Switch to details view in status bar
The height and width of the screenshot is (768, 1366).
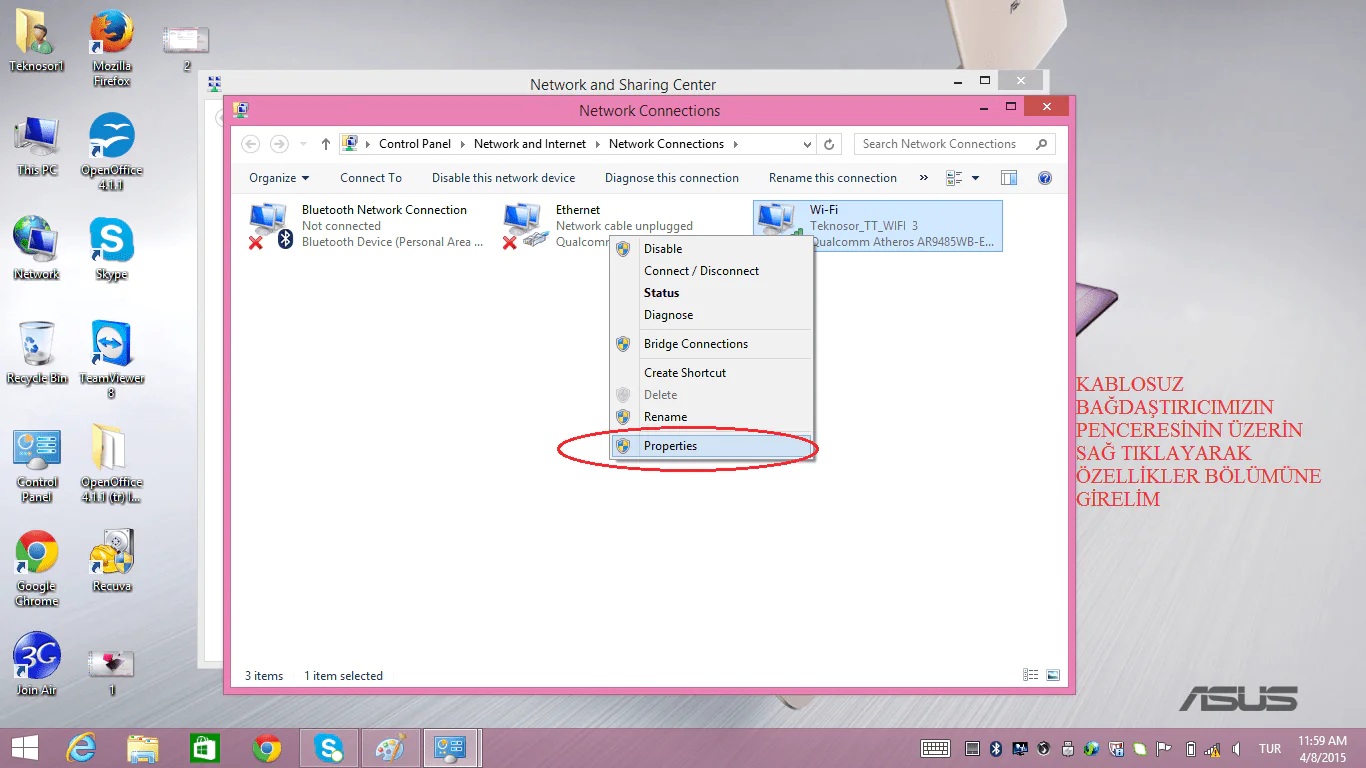1031,676
